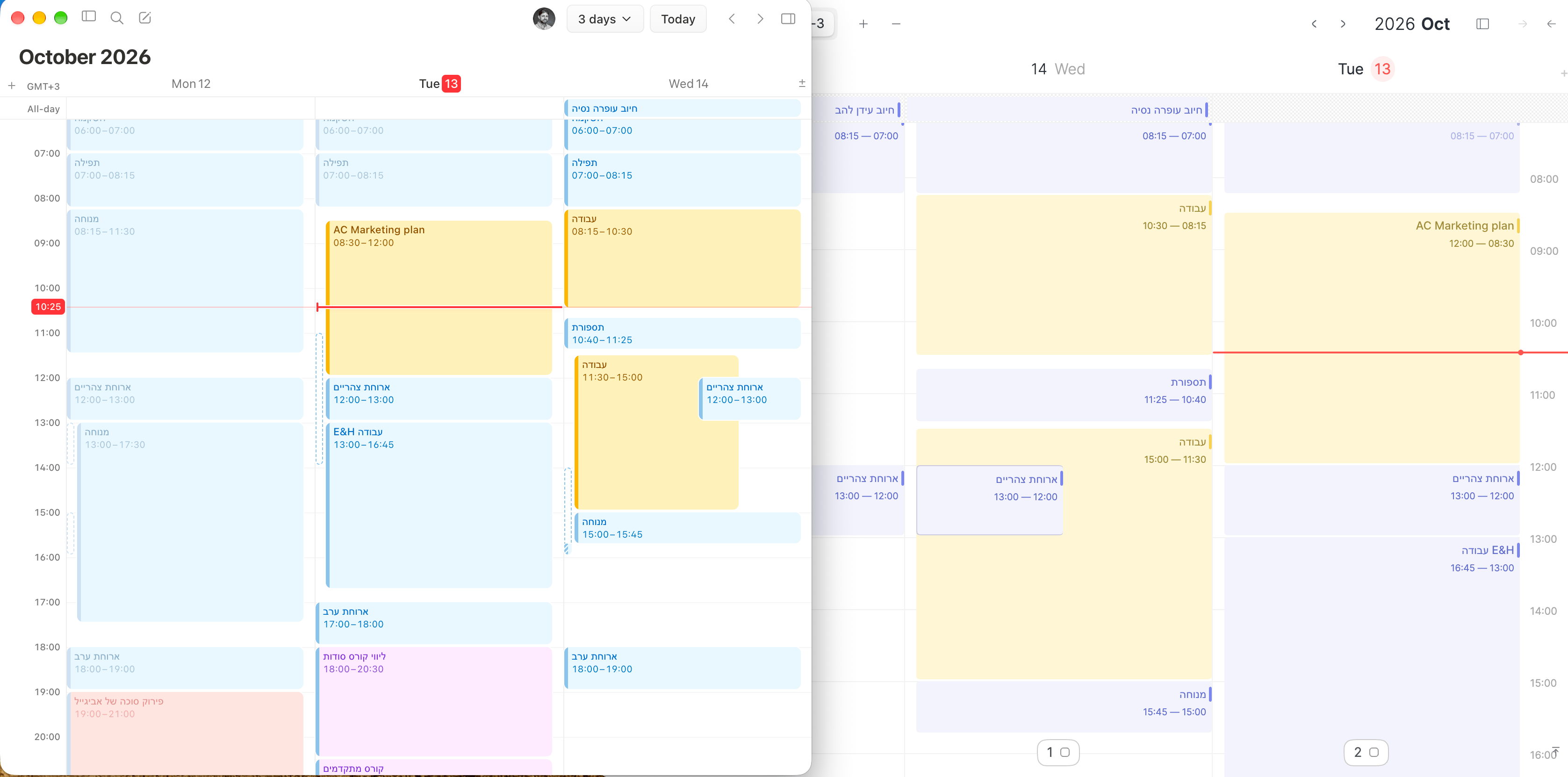Viewport: 1568px width, 777px height.
Task: Open the 3 days view dropdown
Action: 604,19
